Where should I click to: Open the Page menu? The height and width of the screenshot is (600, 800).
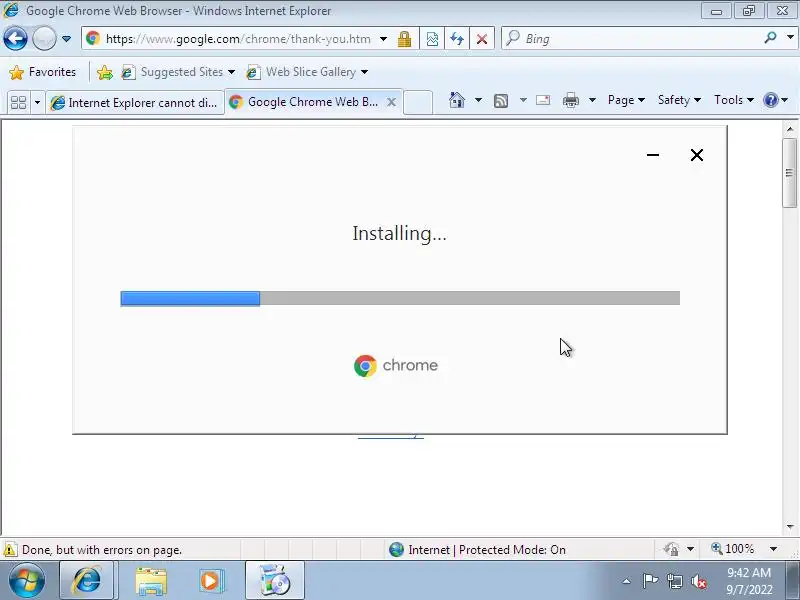pyautogui.click(x=626, y=100)
